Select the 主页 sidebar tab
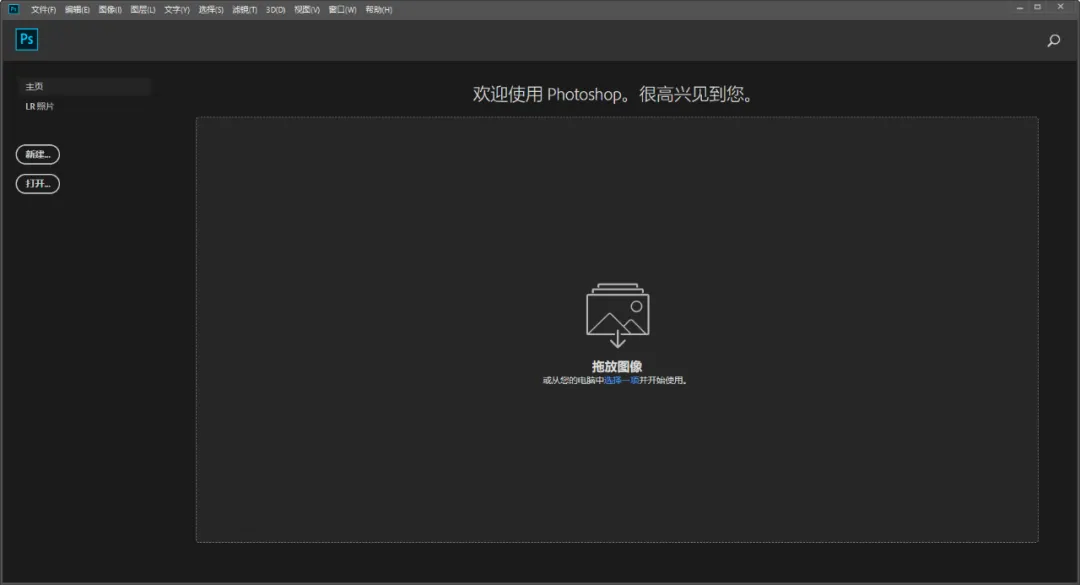This screenshot has width=1080, height=585. pyautogui.click(x=83, y=86)
